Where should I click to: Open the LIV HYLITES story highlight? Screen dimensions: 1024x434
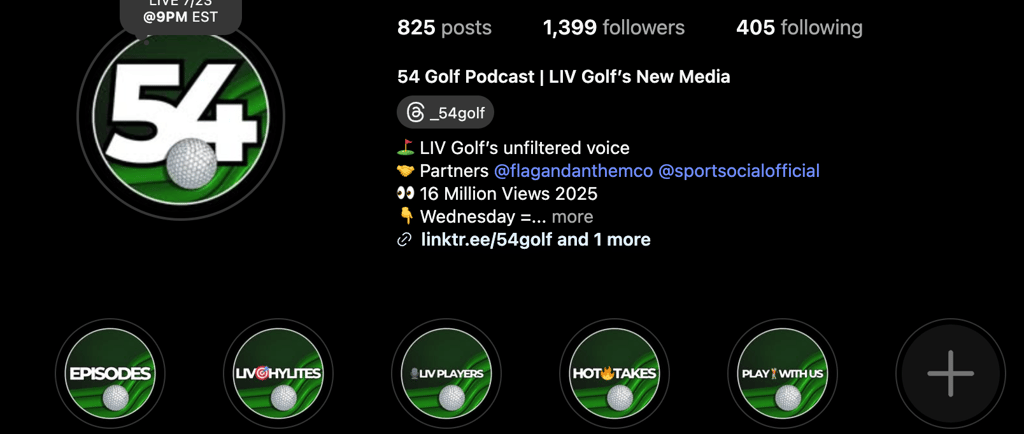click(x=278, y=373)
